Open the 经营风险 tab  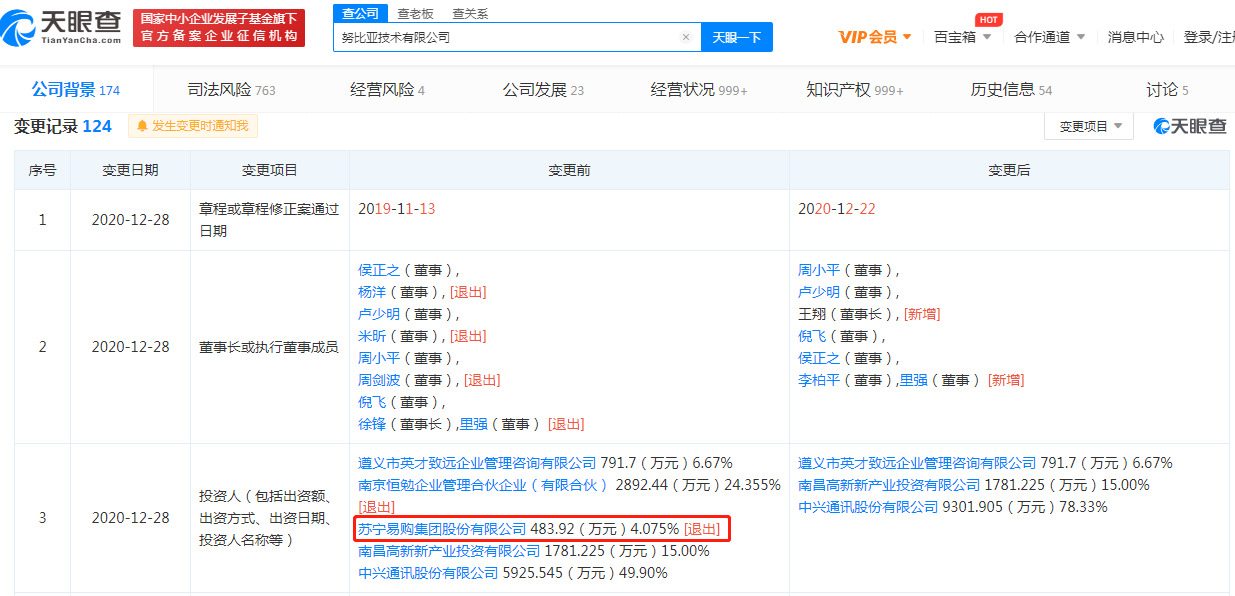tap(387, 90)
